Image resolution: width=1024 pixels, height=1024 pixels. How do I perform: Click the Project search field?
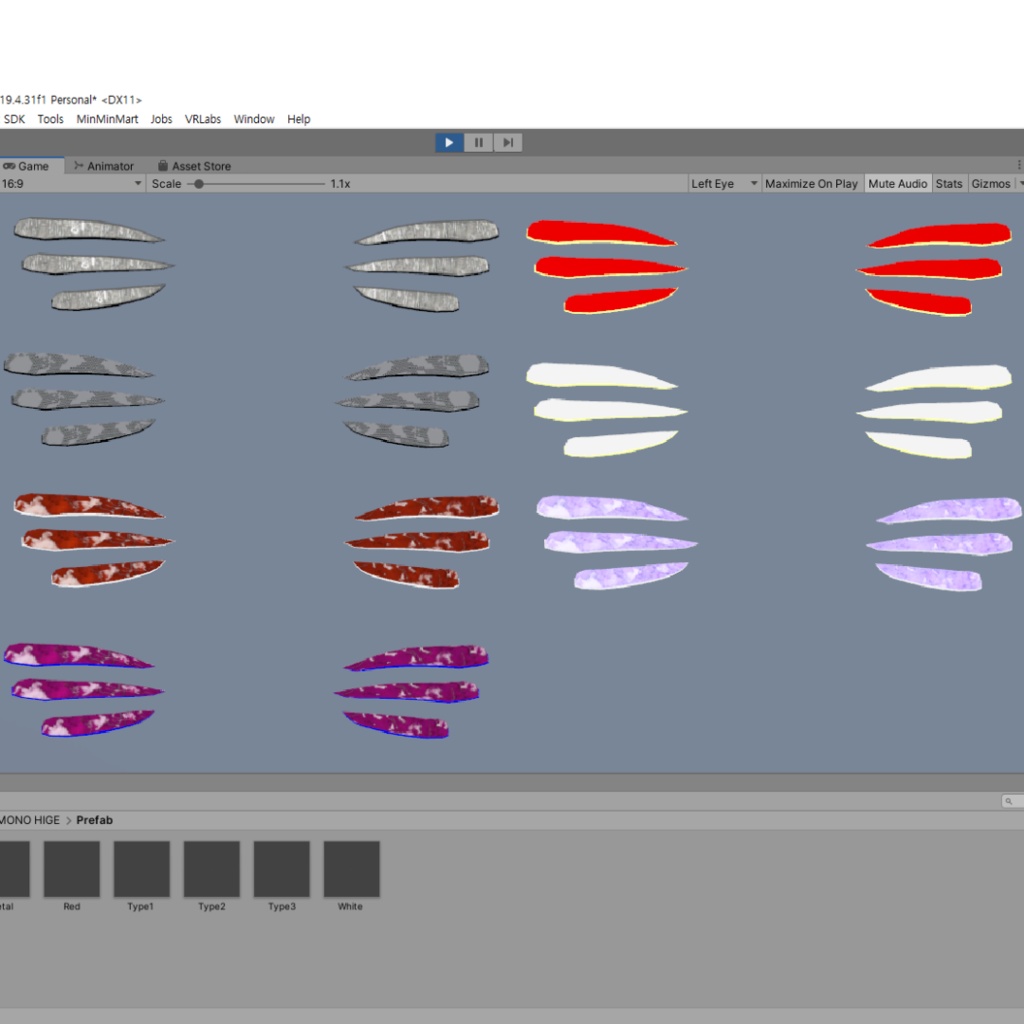point(1012,801)
